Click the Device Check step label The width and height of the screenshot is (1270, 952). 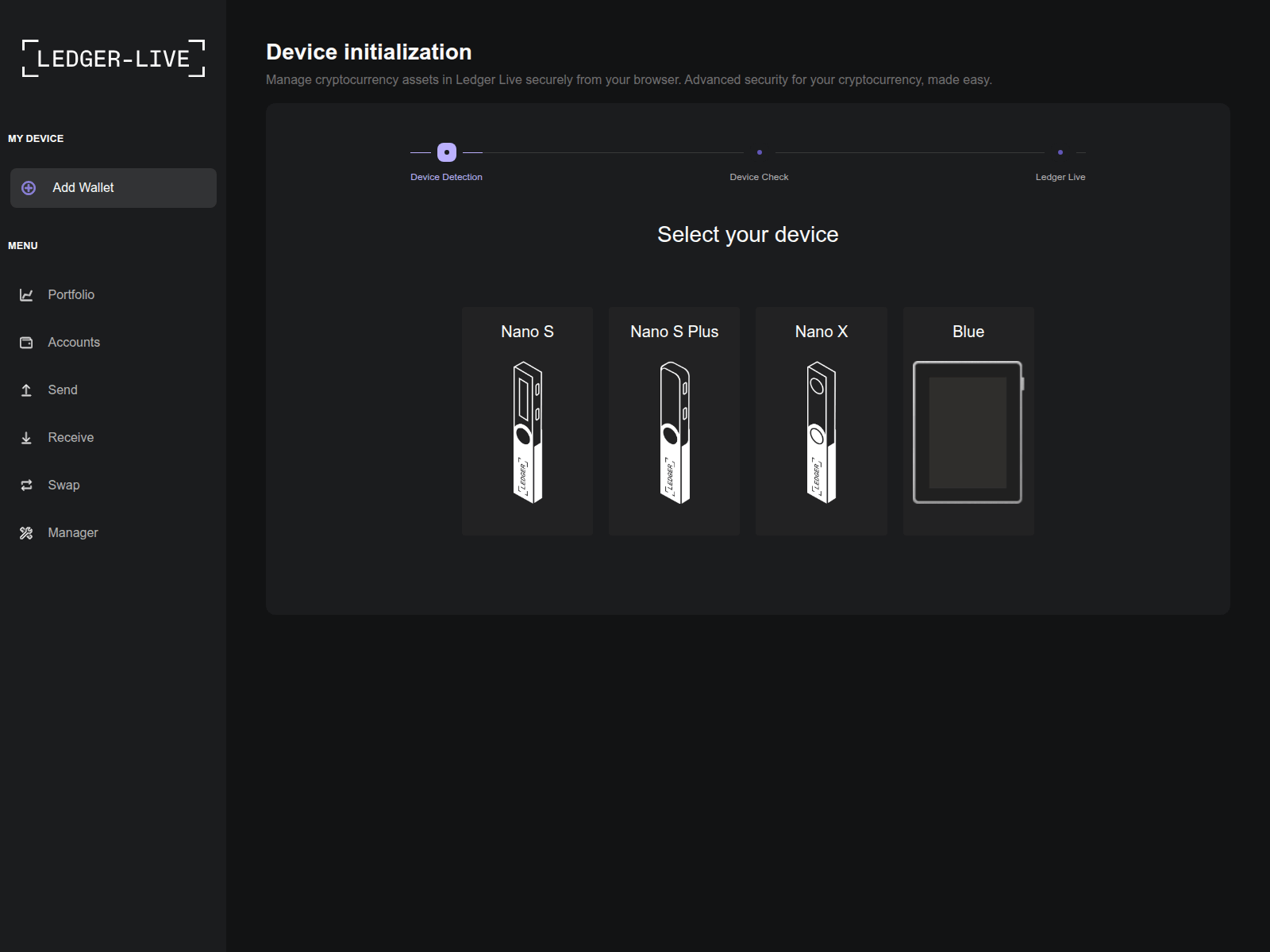[759, 177]
